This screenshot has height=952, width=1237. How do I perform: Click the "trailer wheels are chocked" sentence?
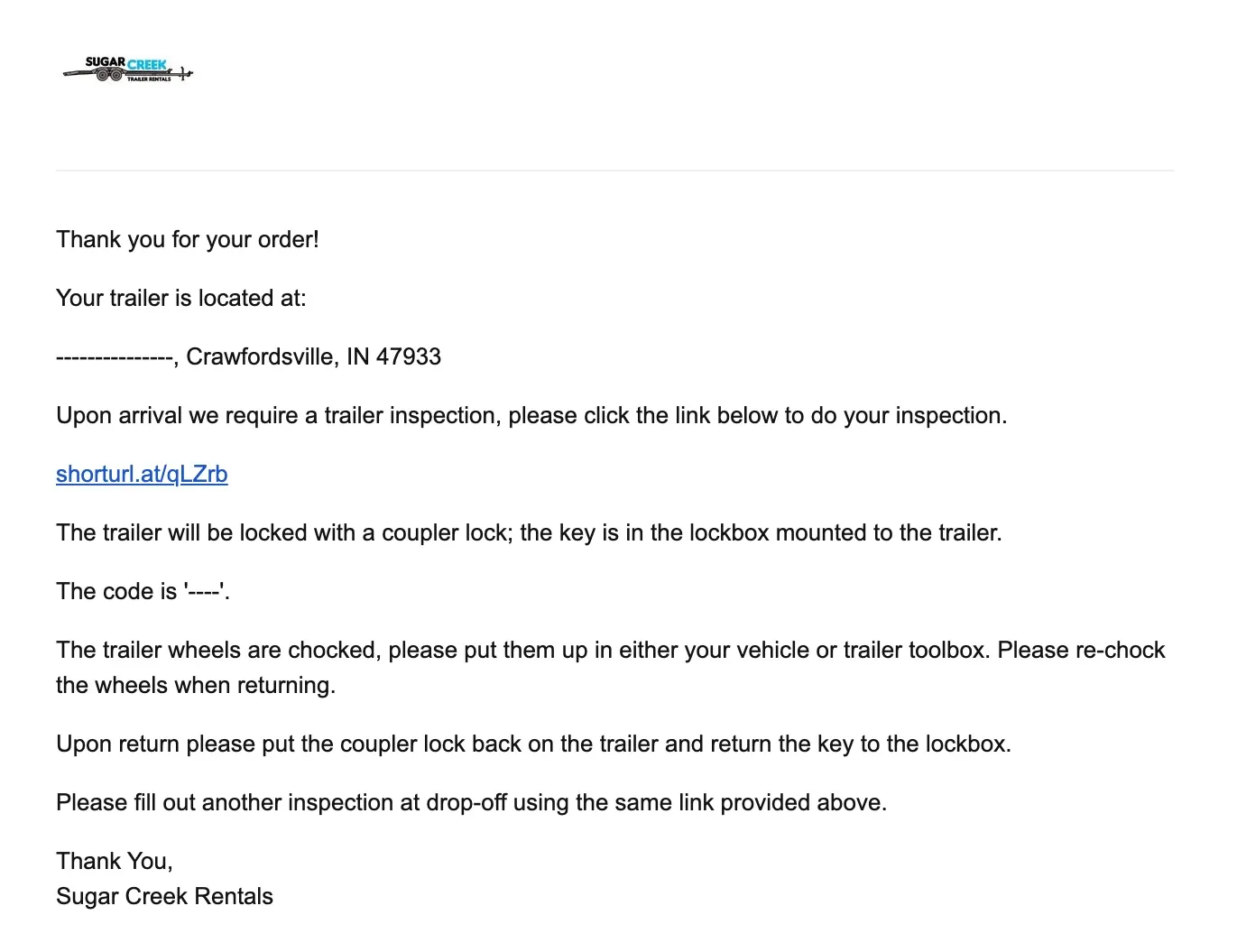tap(610, 650)
